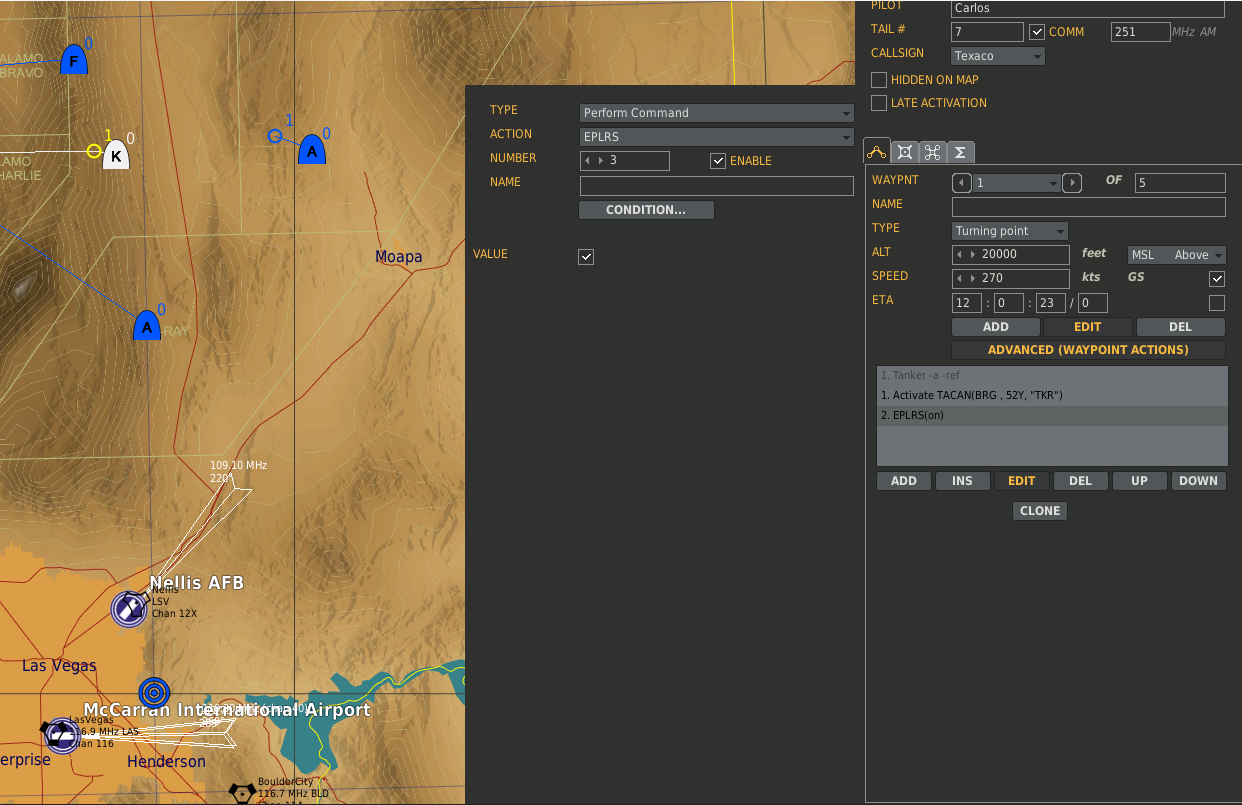Screen dimensions: 1242x805
Task: Click the CLONE button
Action: [x=1040, y=511]
